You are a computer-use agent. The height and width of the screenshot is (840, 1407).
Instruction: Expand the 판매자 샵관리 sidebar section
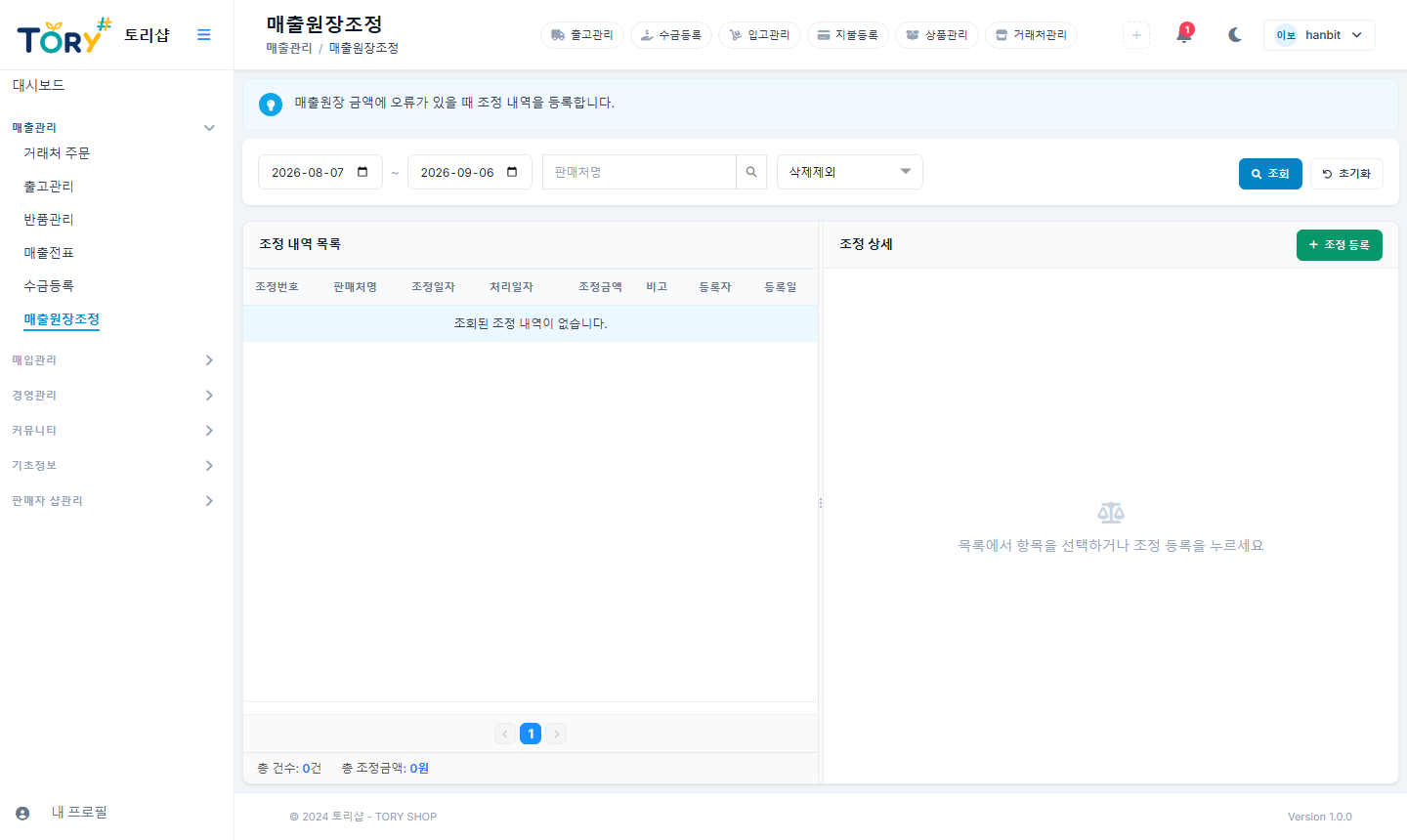[113, 501]
